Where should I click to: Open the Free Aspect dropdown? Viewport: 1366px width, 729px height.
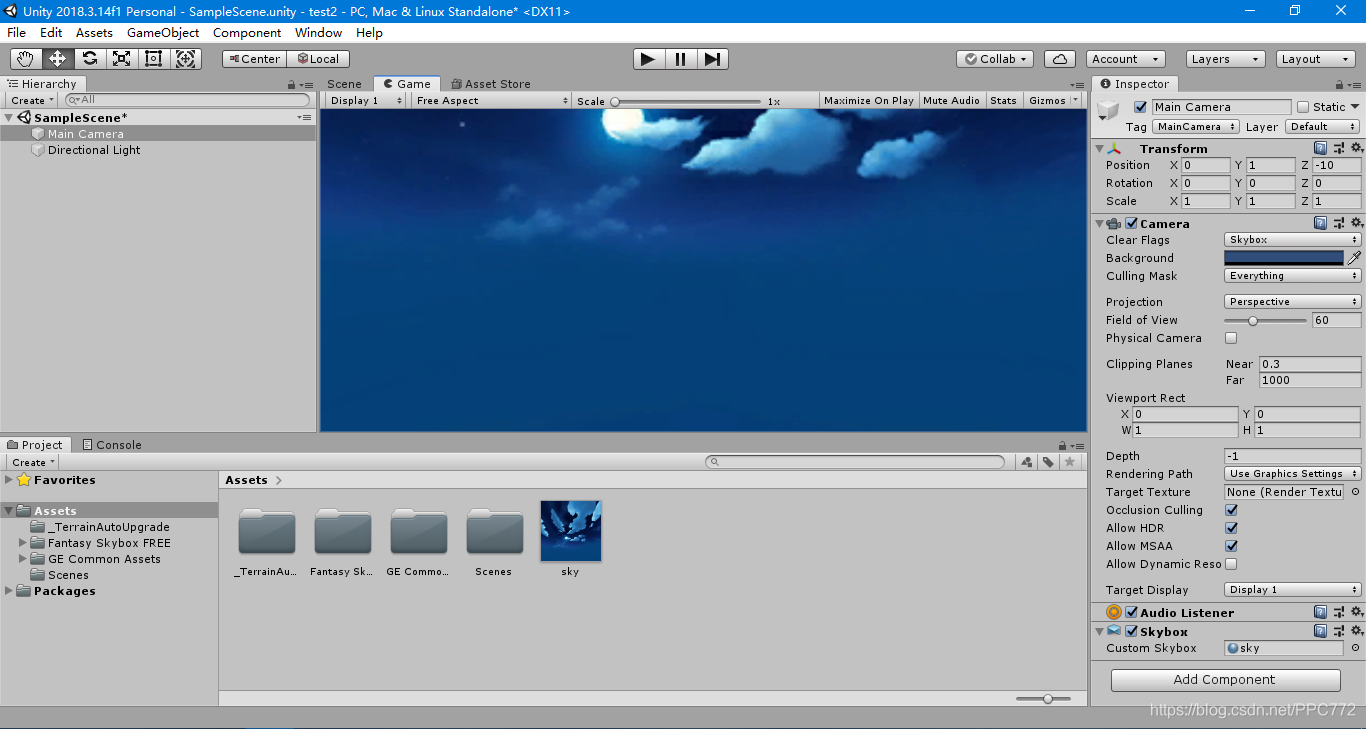click(491, 100)
